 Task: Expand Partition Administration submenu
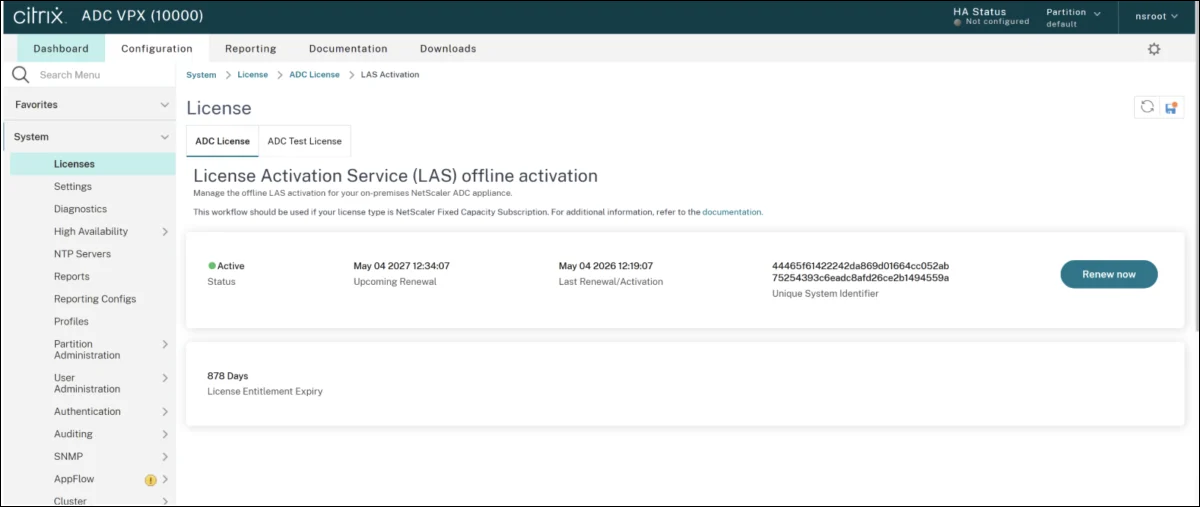click(x=165, y=344)
